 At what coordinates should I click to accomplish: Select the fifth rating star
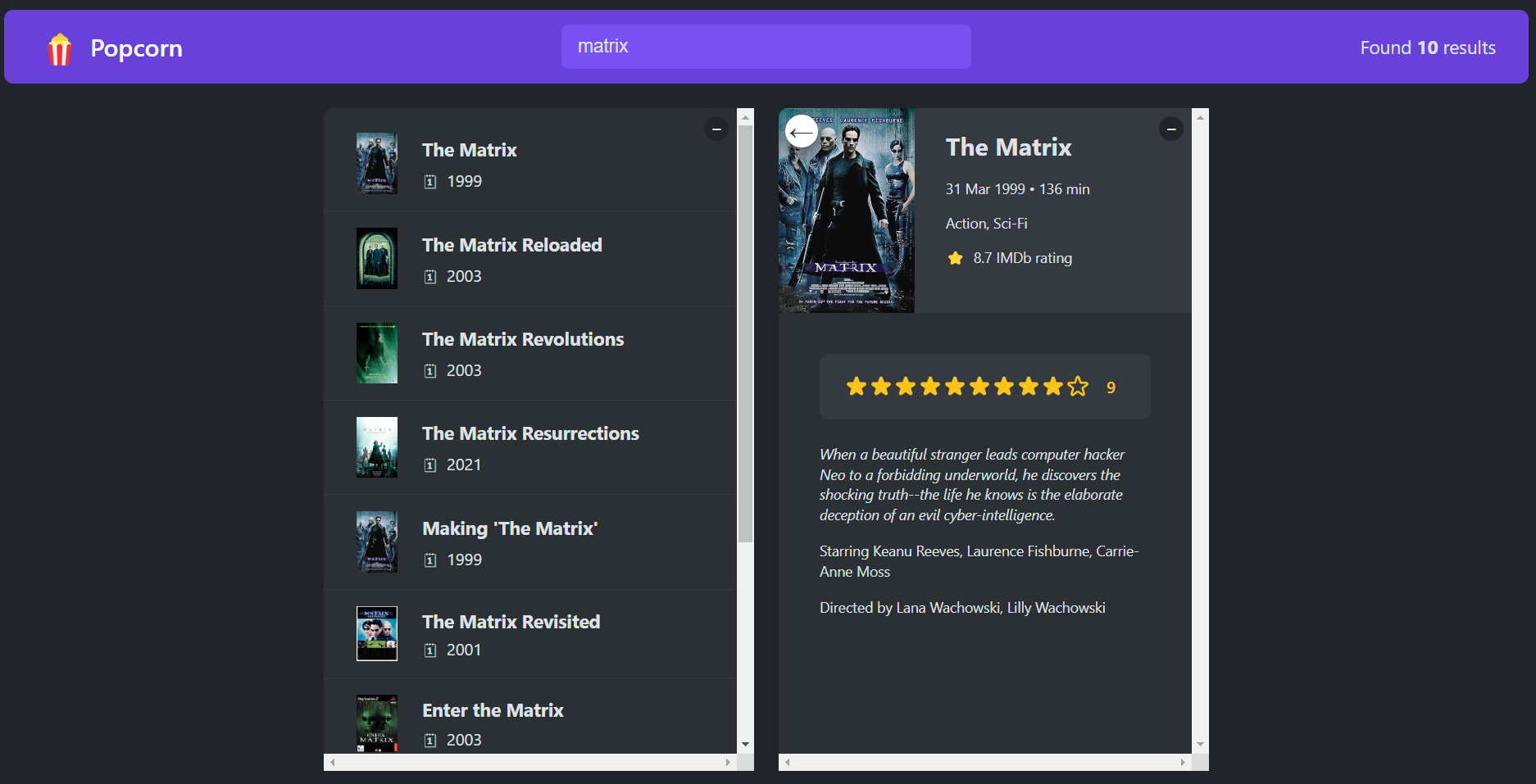(x=955, y=387)
